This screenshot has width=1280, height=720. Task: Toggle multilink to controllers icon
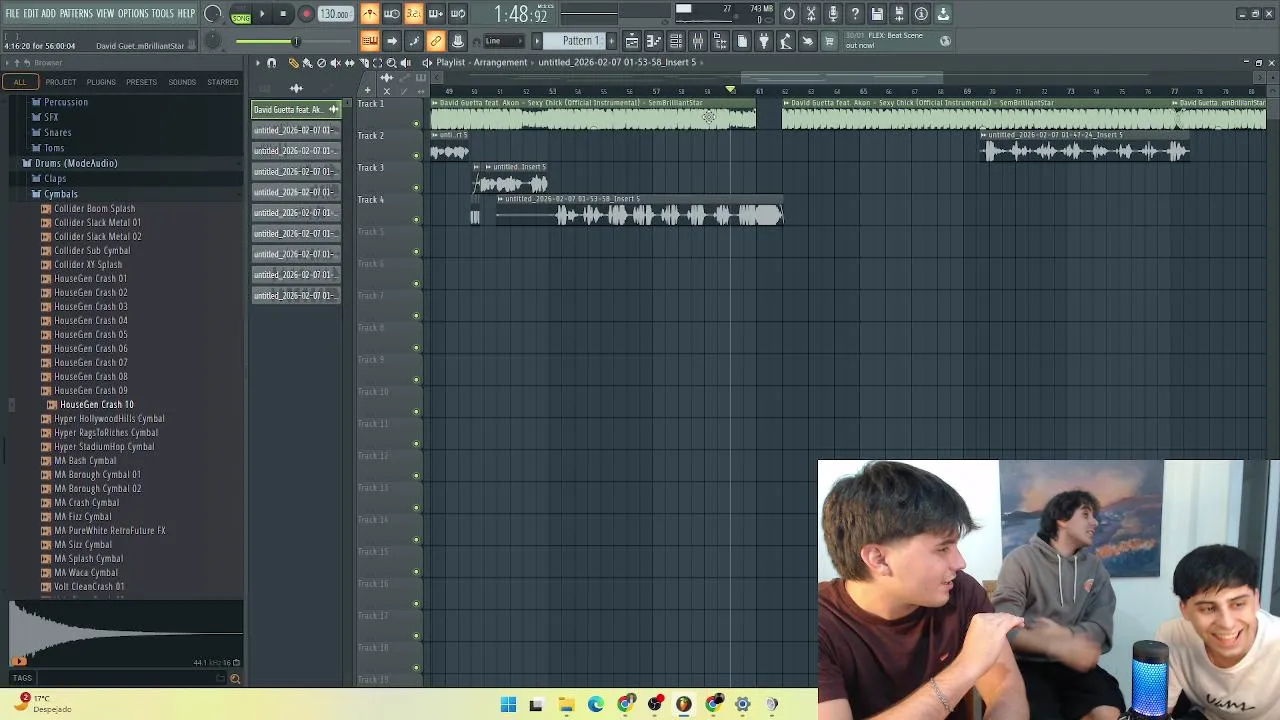click(436, 41)
